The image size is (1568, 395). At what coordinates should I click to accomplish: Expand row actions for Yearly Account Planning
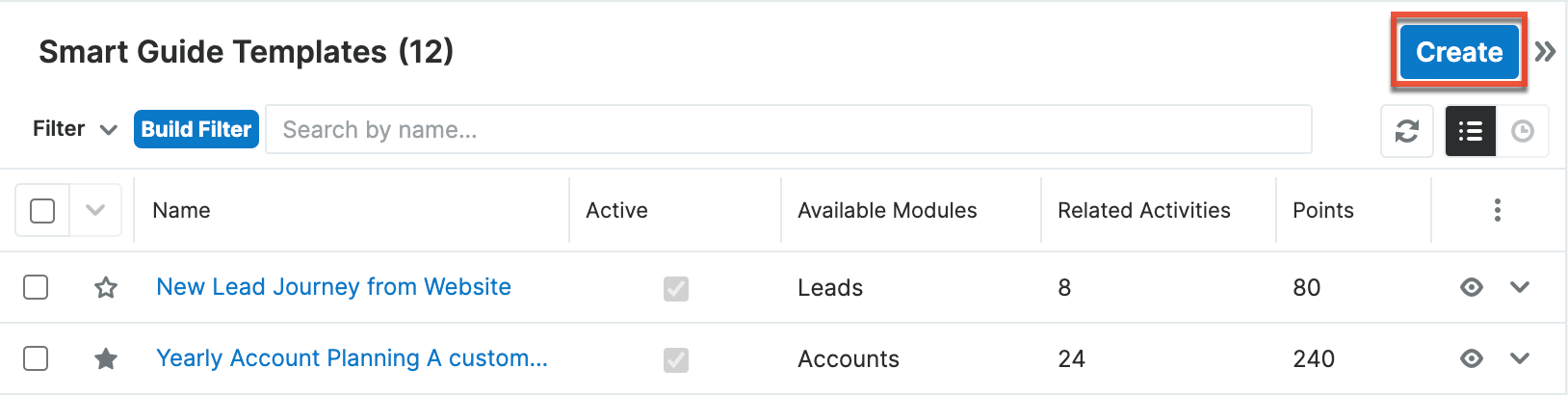(1520, 358)
